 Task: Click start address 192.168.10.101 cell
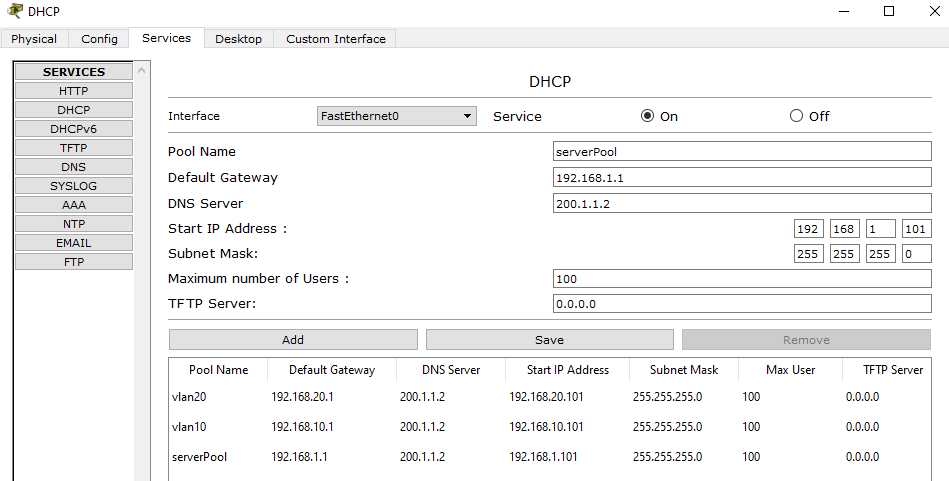[x=547, y=427]
